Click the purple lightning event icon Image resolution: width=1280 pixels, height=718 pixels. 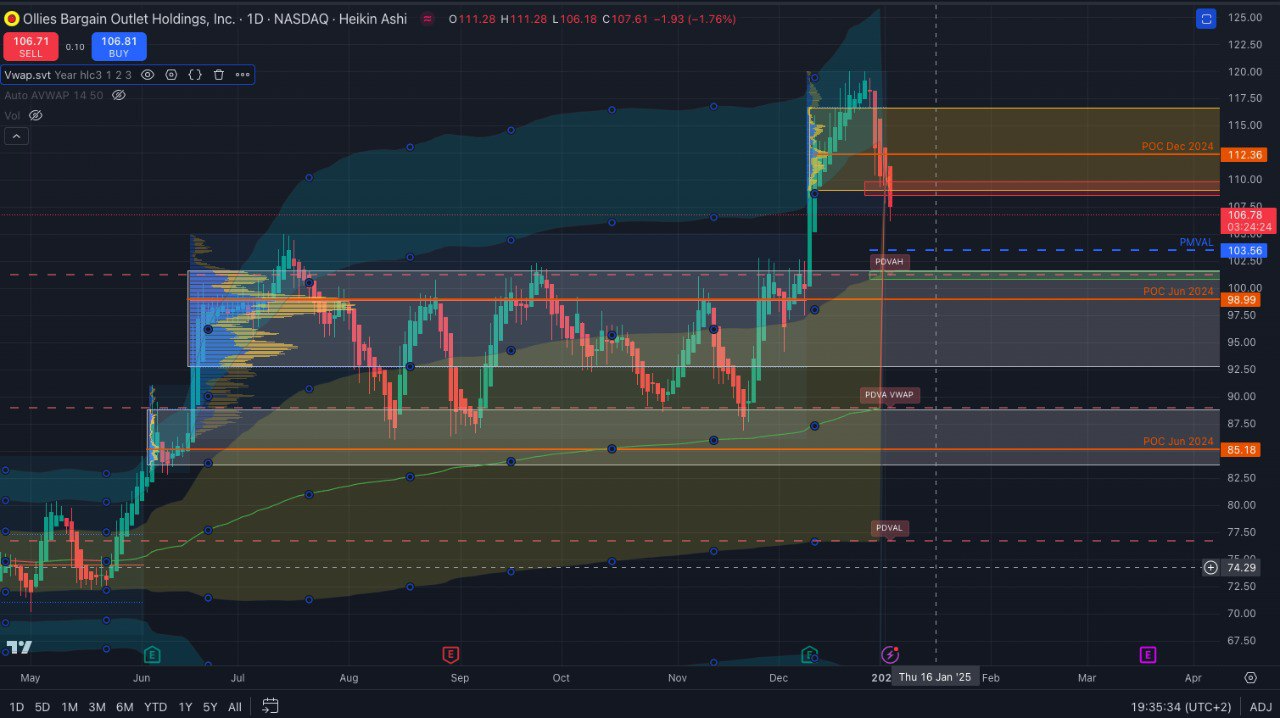[889, 655]
